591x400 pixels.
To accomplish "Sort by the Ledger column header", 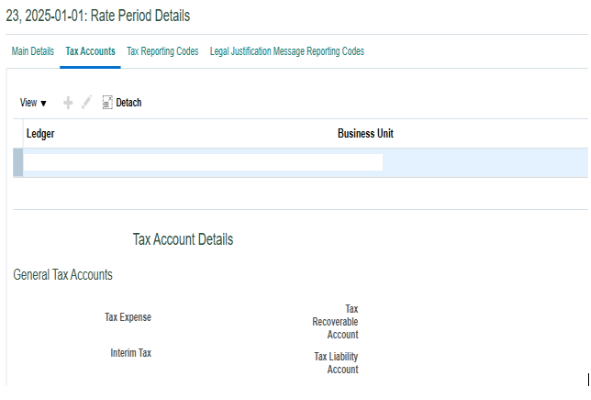I will (40, 133).
